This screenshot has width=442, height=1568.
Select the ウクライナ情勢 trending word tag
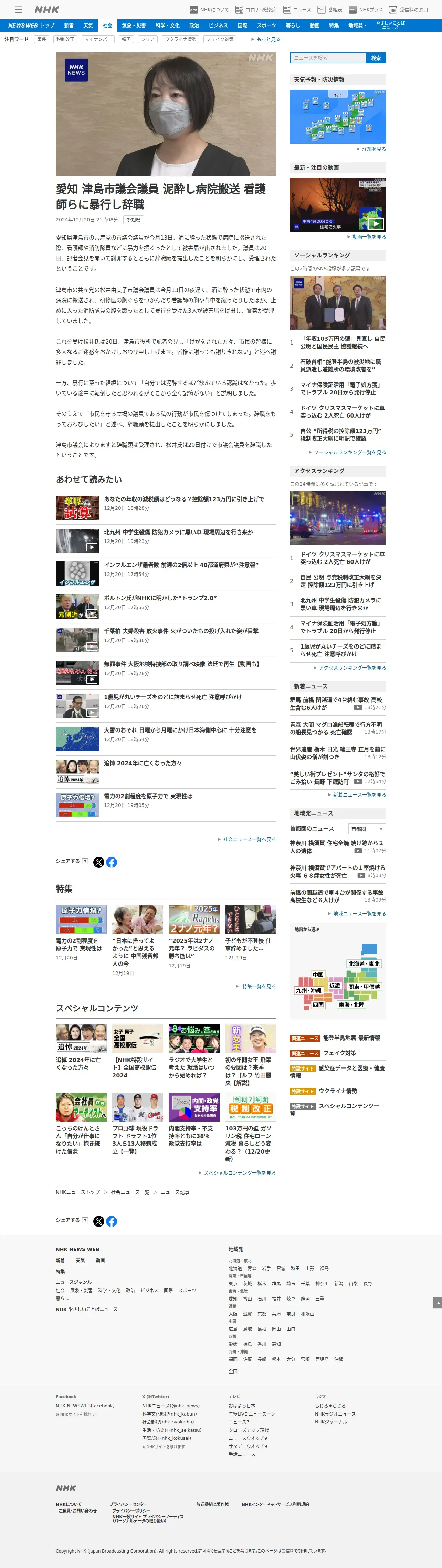[180, 39]
